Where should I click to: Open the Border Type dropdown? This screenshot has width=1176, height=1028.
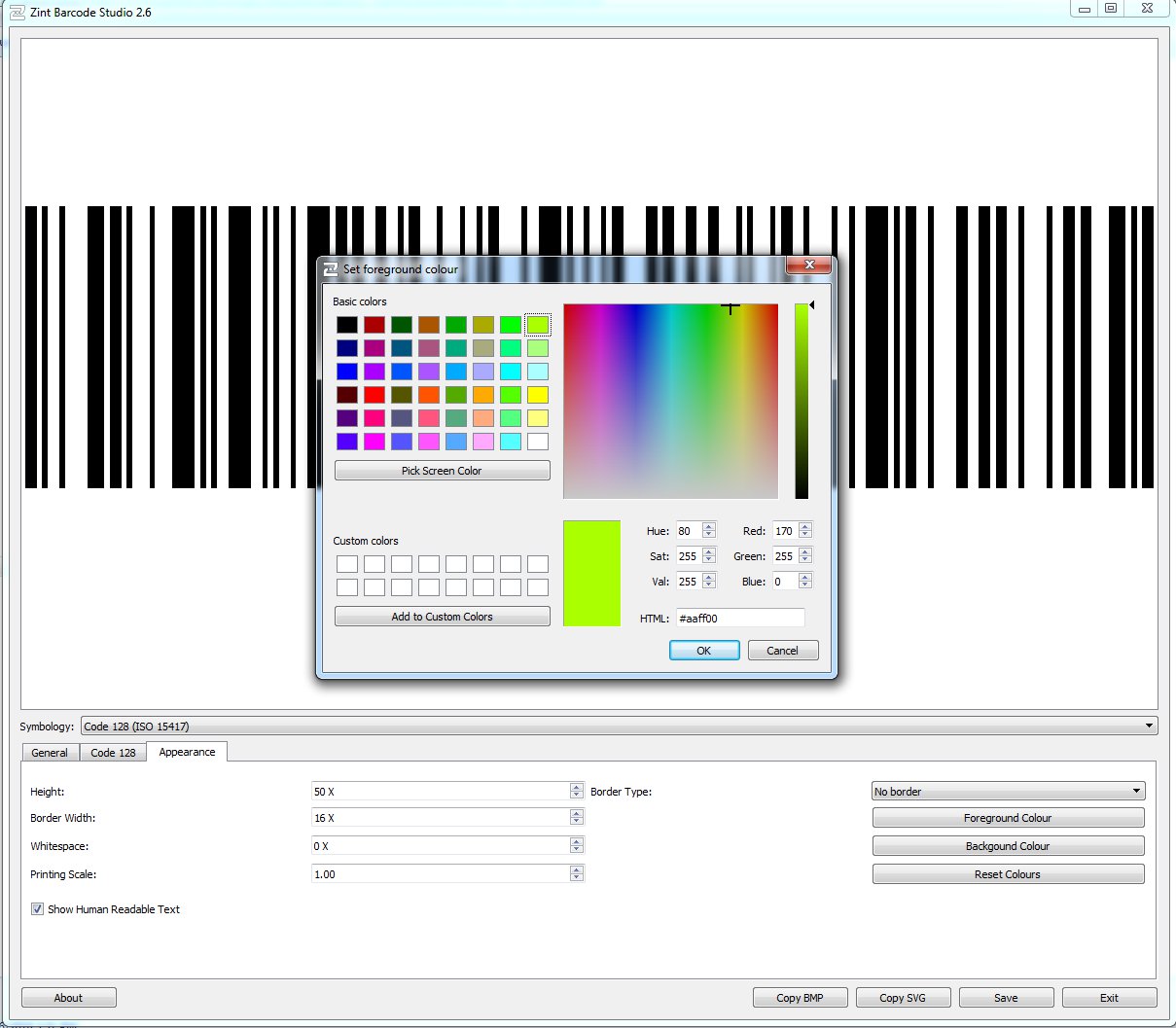(x=1134, y=791)
